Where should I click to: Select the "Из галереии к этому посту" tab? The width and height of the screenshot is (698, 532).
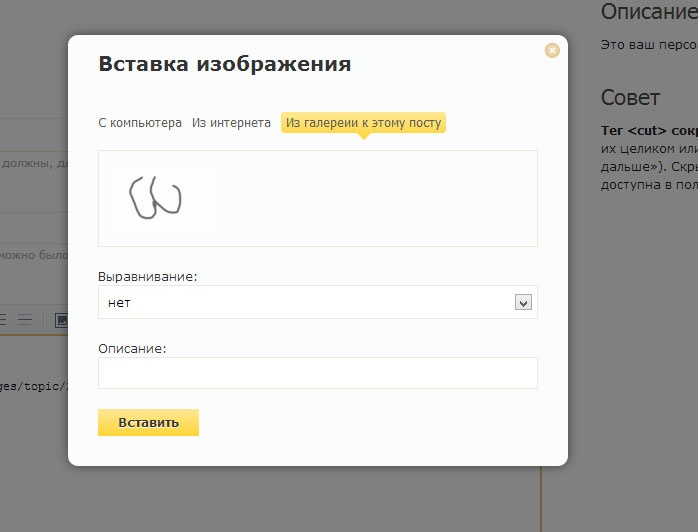pyautogui.click(x=363, y=123)
